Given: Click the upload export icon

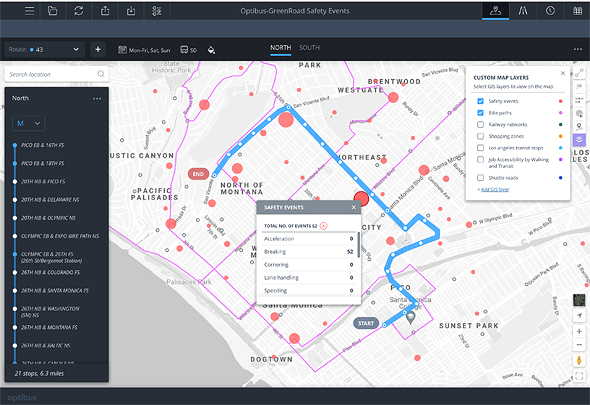Looking at the screenshot, I should pyautogui.click(x=105, y=11).
